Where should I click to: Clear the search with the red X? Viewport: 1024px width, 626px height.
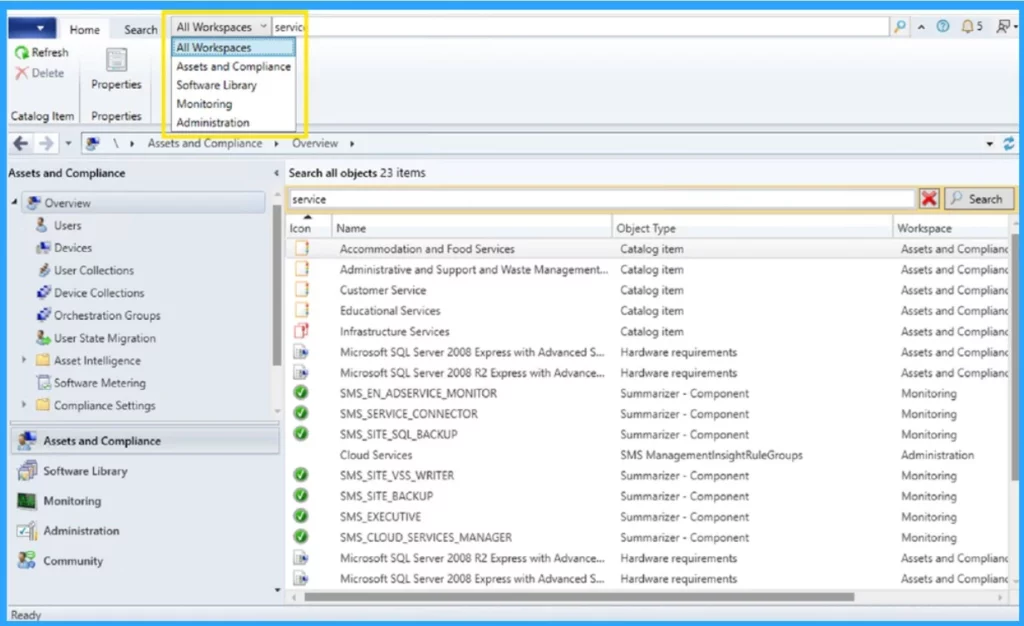pyautogui.click(x=929, y=198)
